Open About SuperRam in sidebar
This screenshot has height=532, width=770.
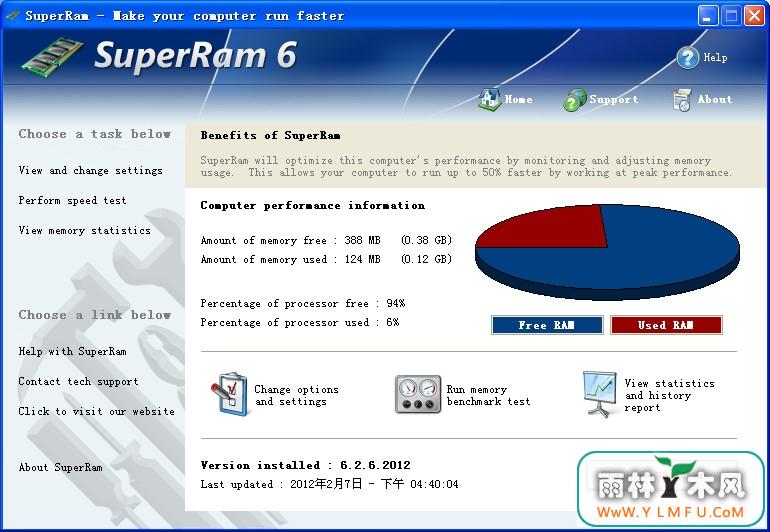click(60, 467)
